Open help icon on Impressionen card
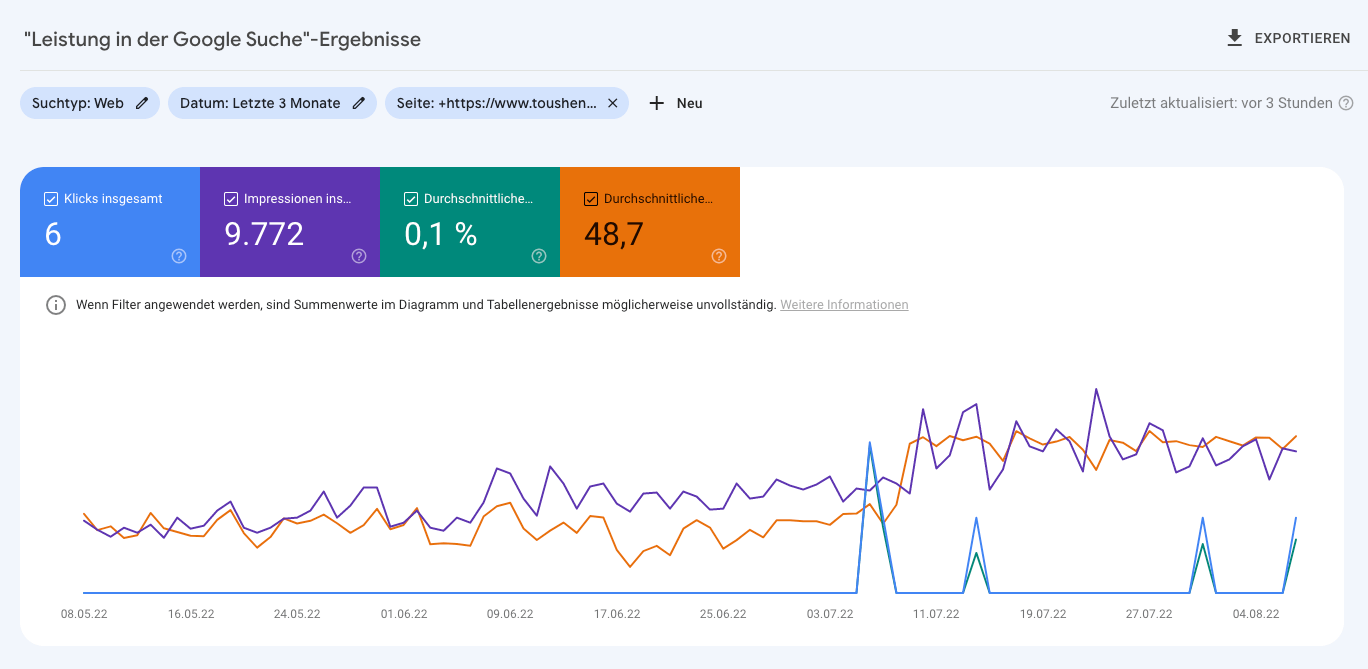 pos(359,256)
